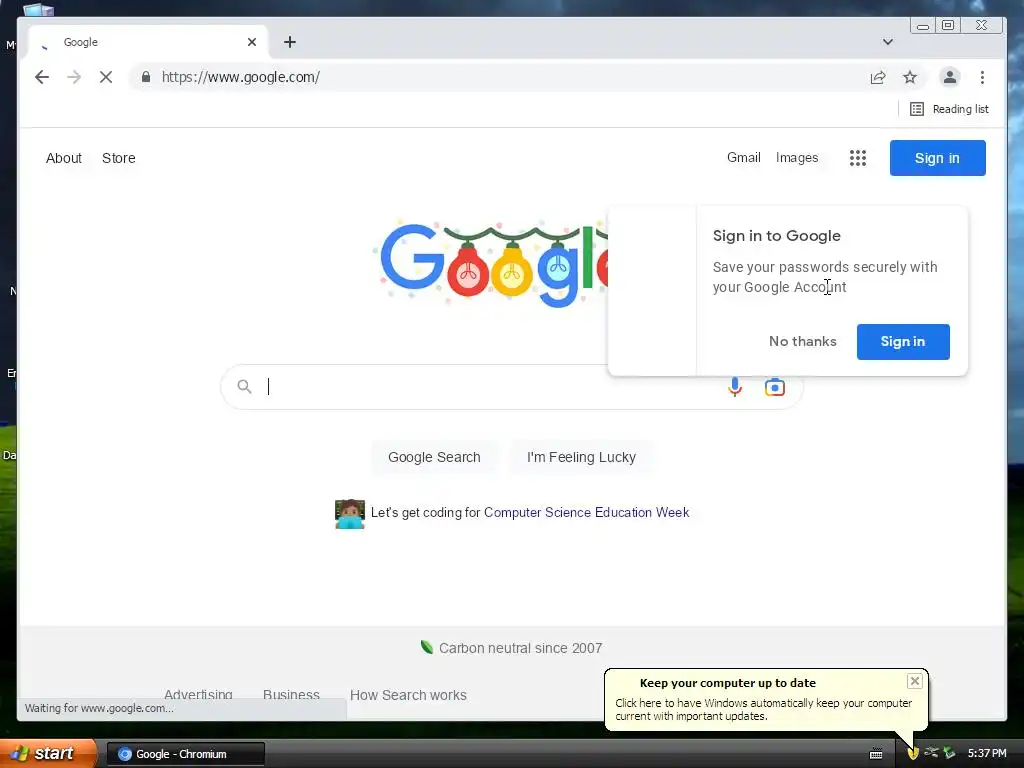Open the Chromium profile avatar menu

(950, 77)
